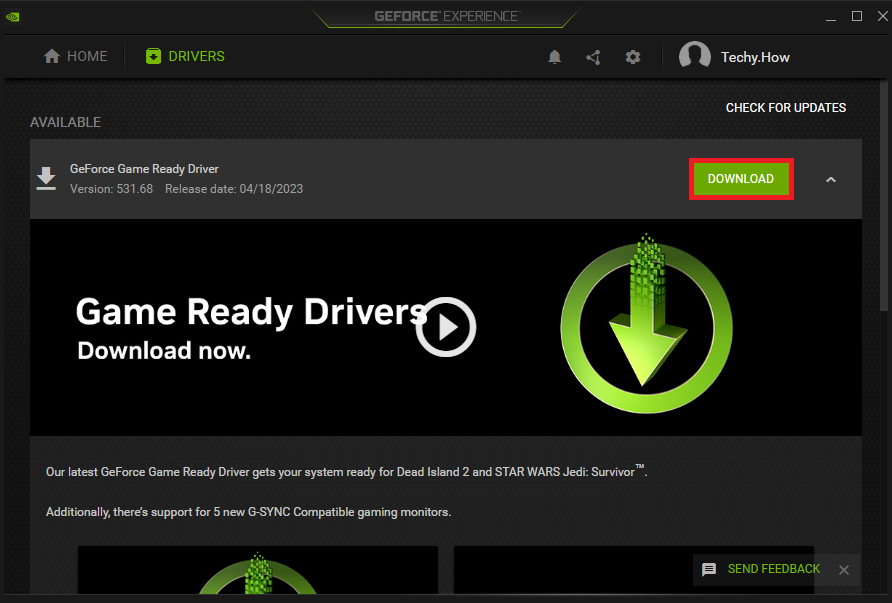Collapse the GeForce Game Ready Driver details
This screenshot has height=603, width=892.
pos(830,178)
